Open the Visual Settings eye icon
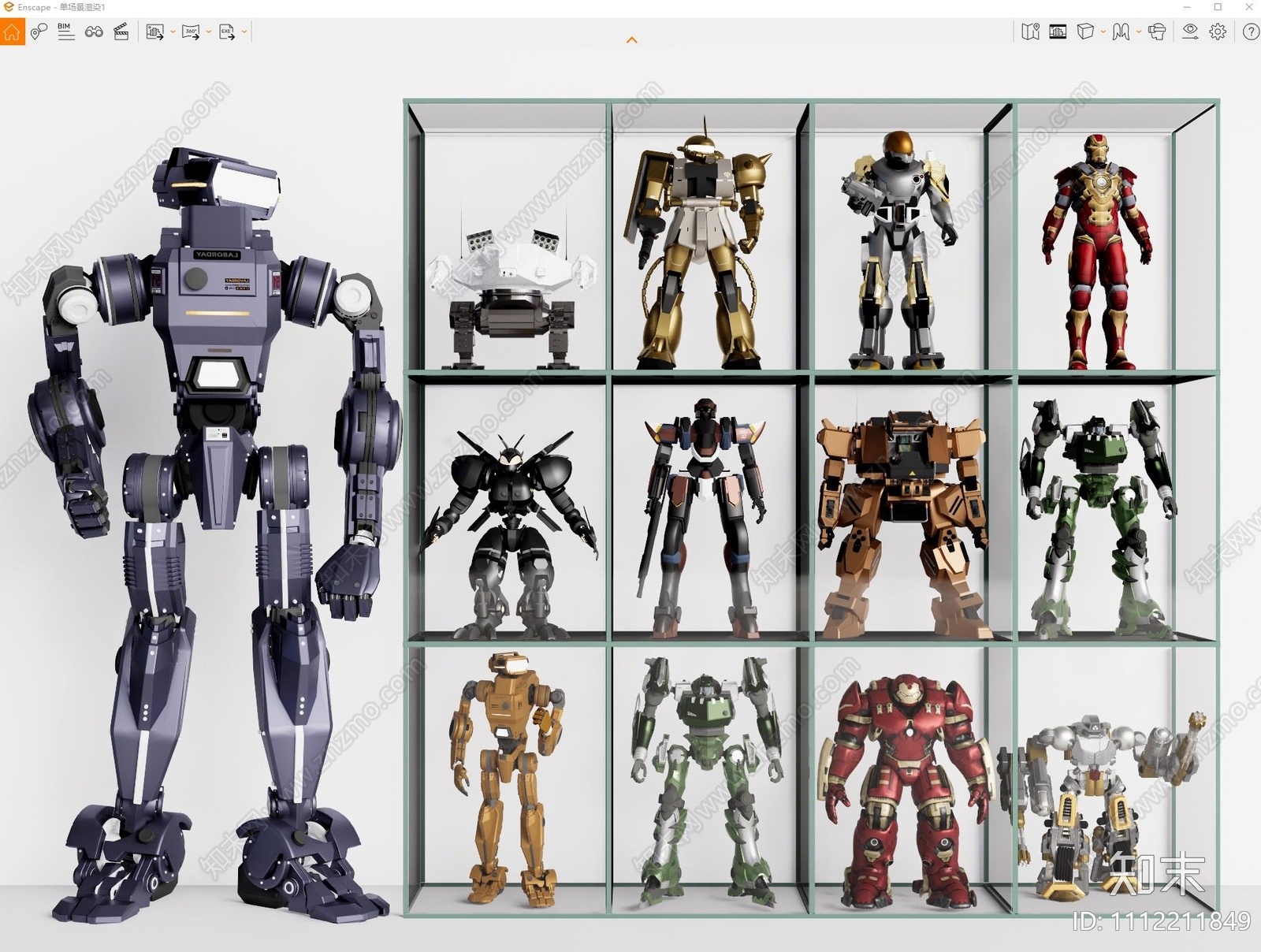Screen dimensions: 1261x952 1190,32
